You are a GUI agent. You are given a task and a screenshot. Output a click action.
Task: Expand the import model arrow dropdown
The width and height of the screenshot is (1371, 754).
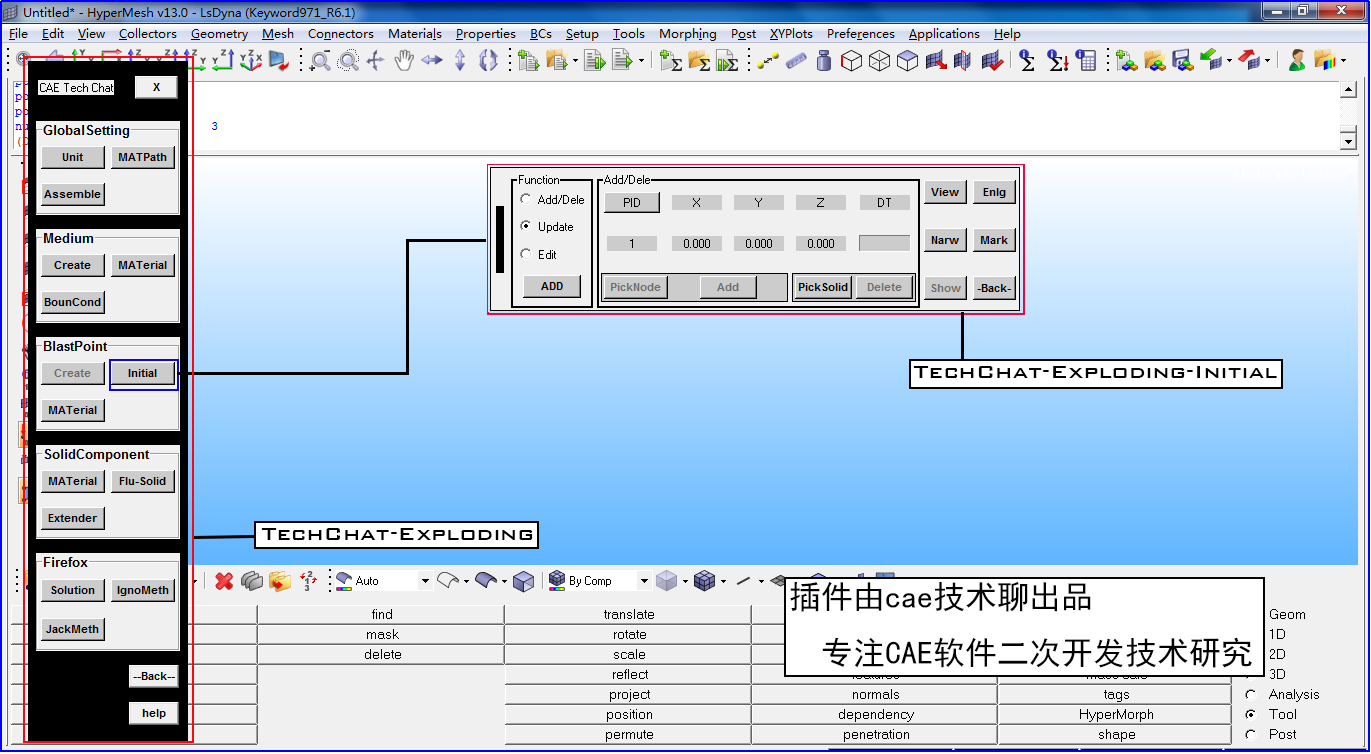pos(575,62)
